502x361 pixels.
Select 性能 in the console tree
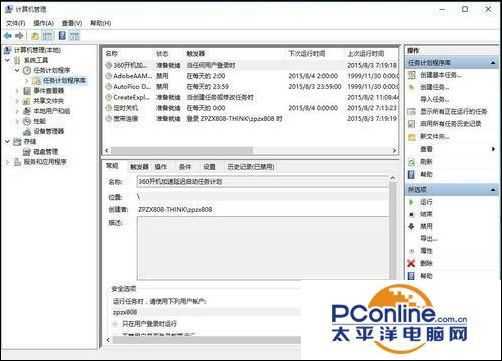click(39, 121)
